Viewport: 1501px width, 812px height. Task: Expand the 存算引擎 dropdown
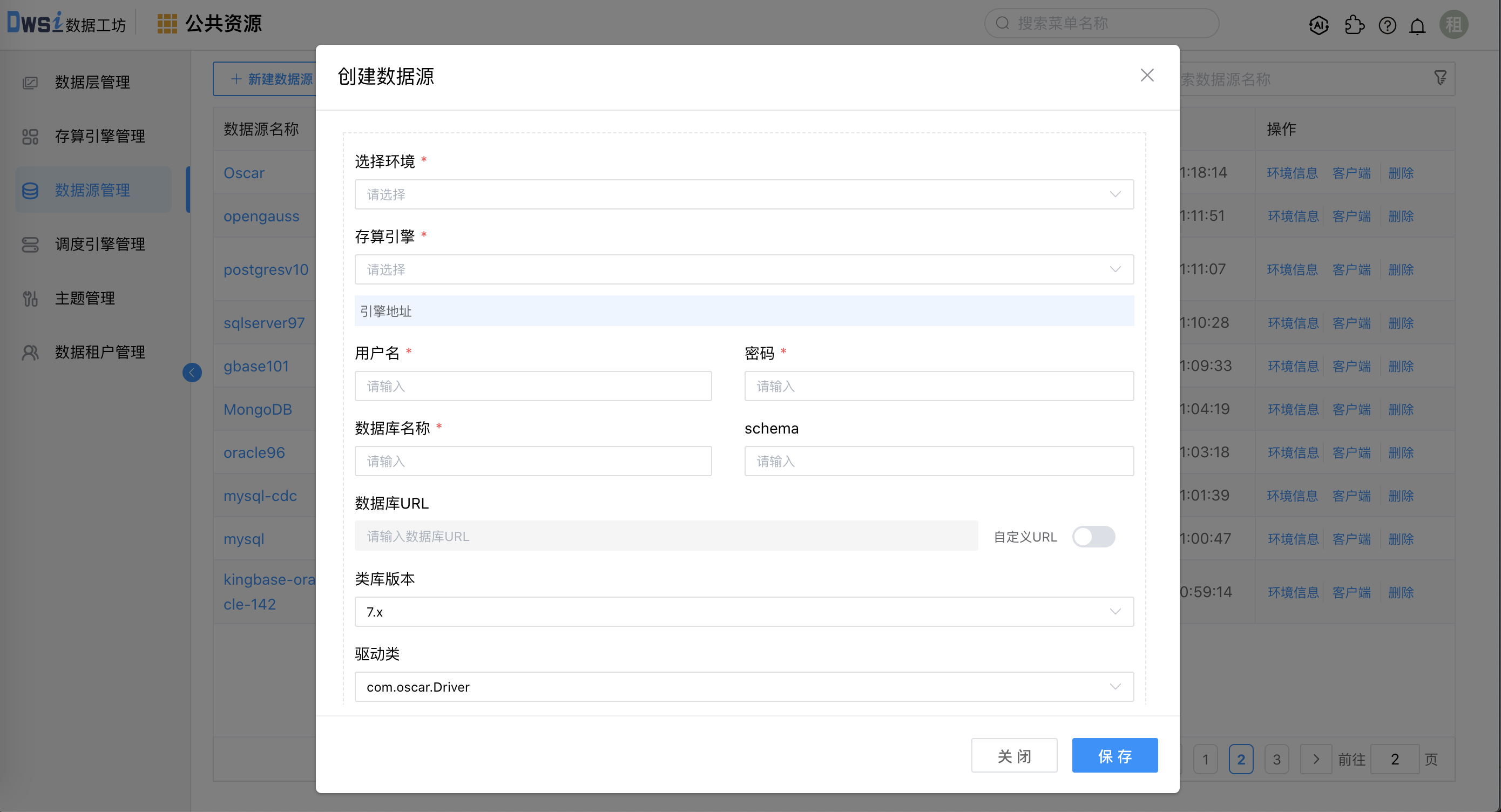744,269
